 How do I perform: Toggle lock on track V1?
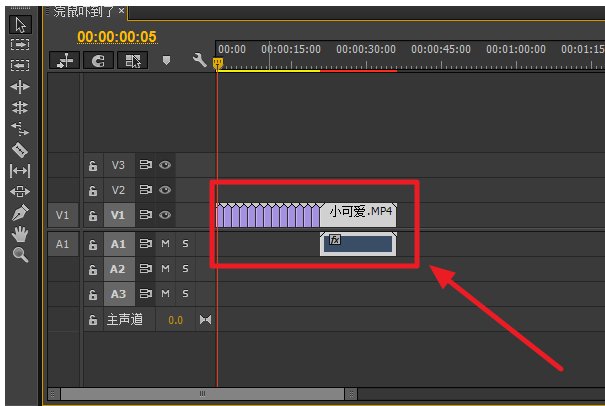coord(93,215)
